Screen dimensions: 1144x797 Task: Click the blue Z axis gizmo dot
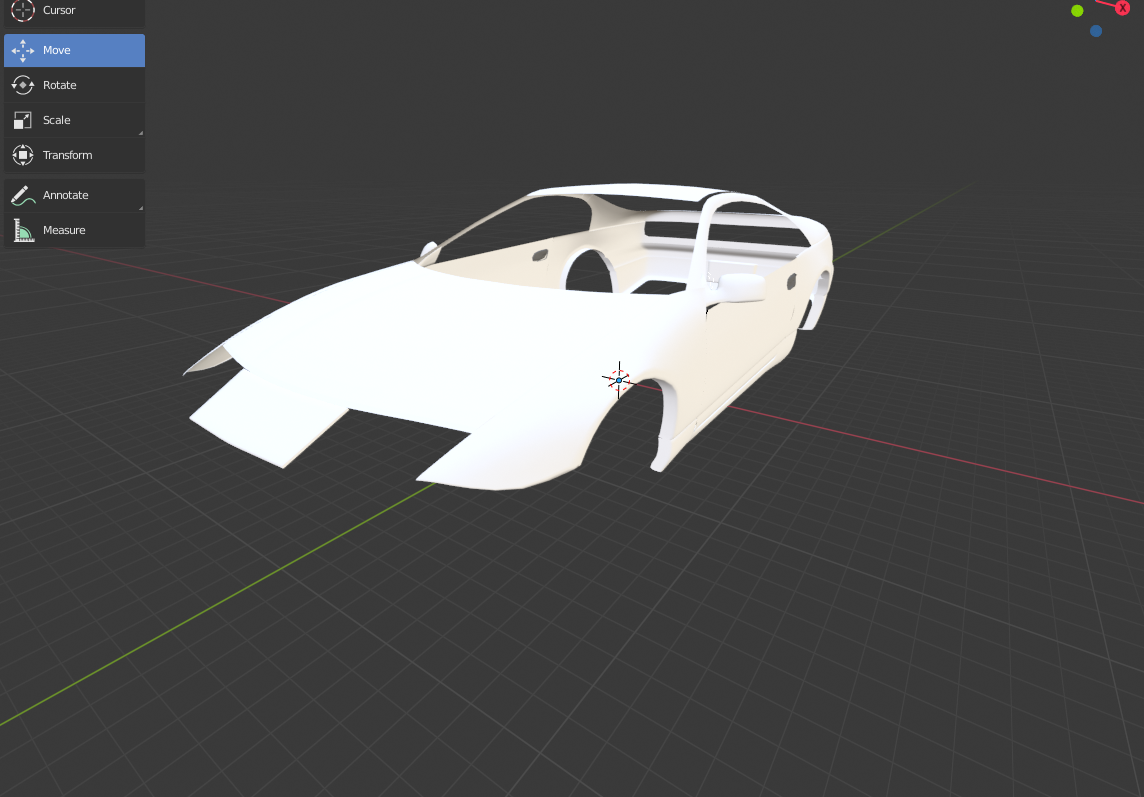1096,31
